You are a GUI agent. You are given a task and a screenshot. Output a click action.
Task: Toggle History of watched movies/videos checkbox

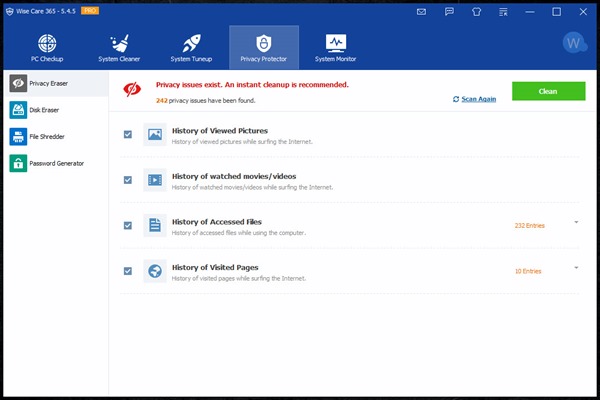(128, 180)
